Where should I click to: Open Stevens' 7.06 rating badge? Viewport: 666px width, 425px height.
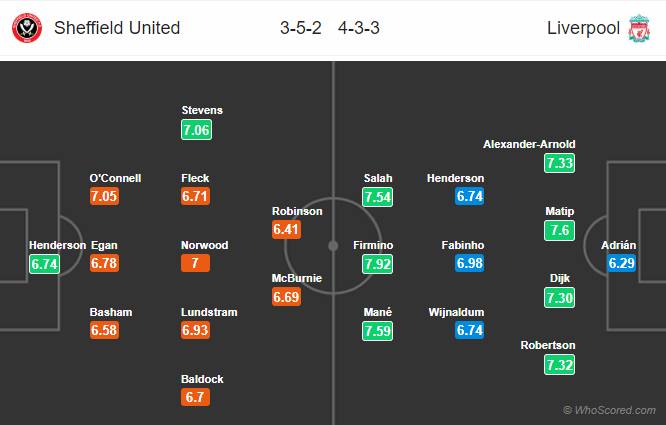(196, 129)
